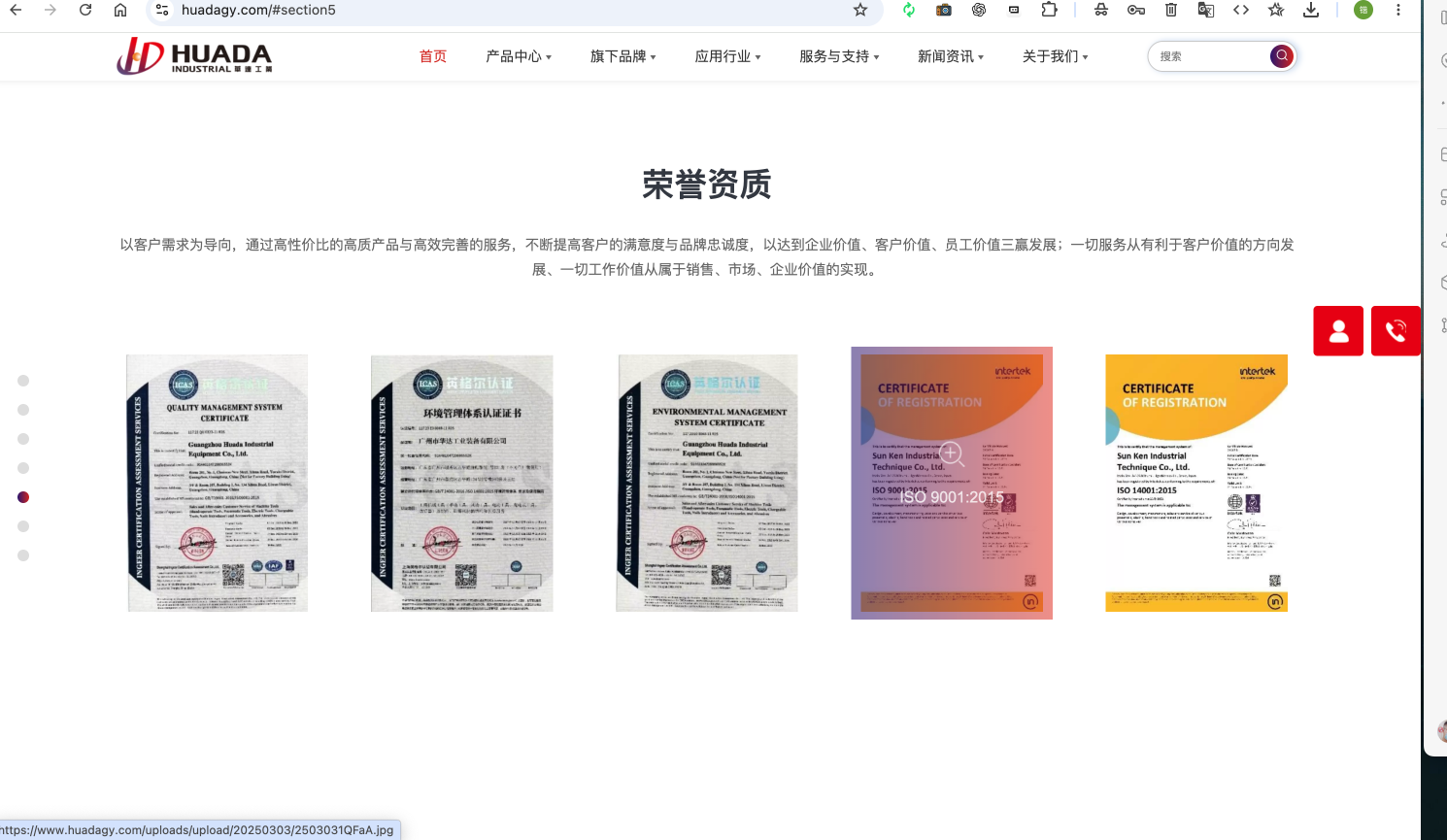Click the 搜索 search input field

(x=1210, y=56)
